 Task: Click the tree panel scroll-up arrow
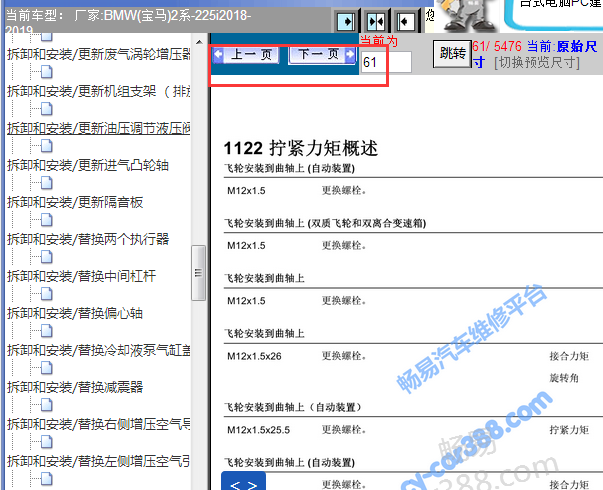pos(199,42)
